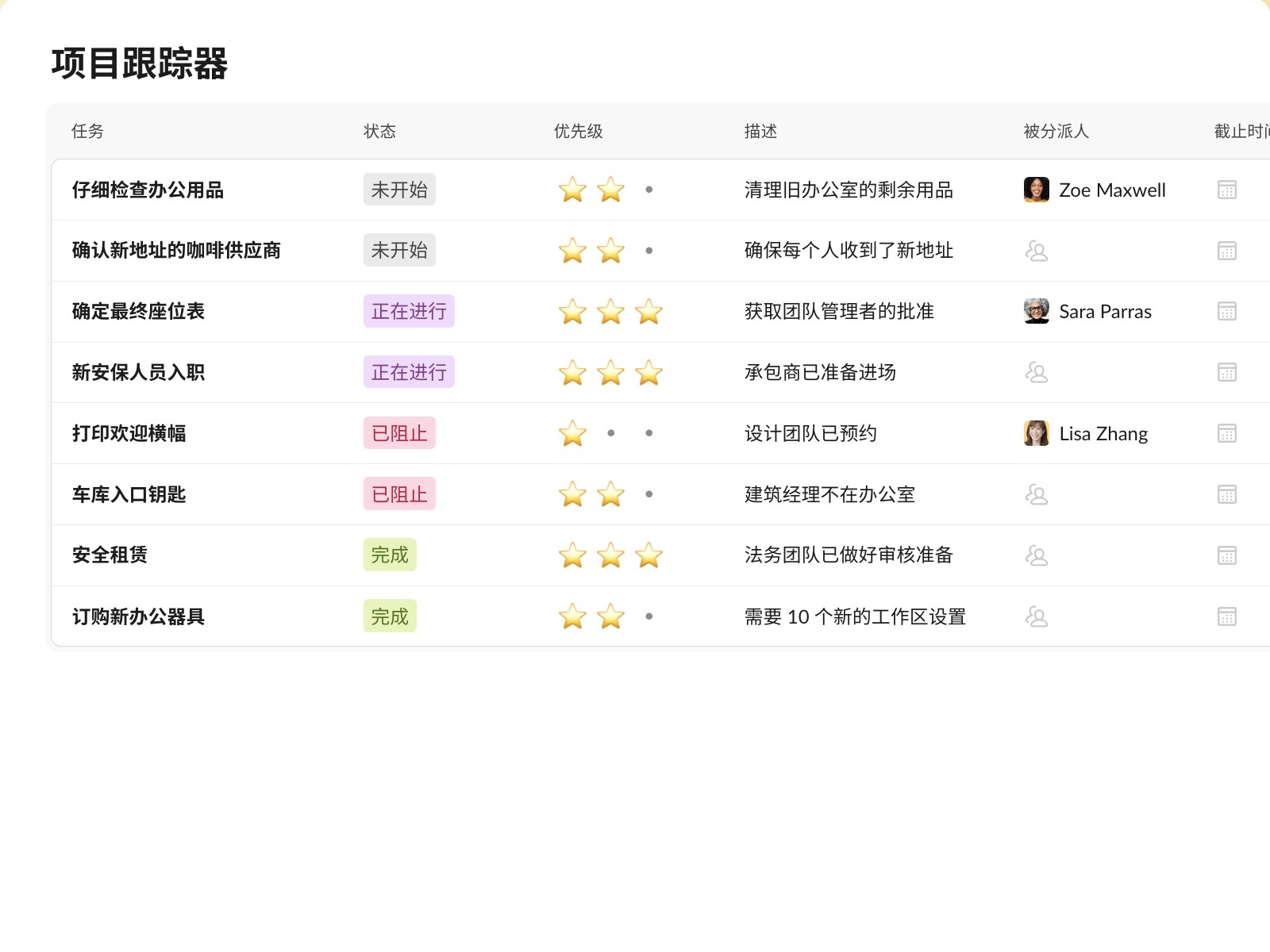Click third priority dot in 车库入口钥匙 row
Image resolution: width=1270 pixels, height=952 pixels.
point(648,494)
